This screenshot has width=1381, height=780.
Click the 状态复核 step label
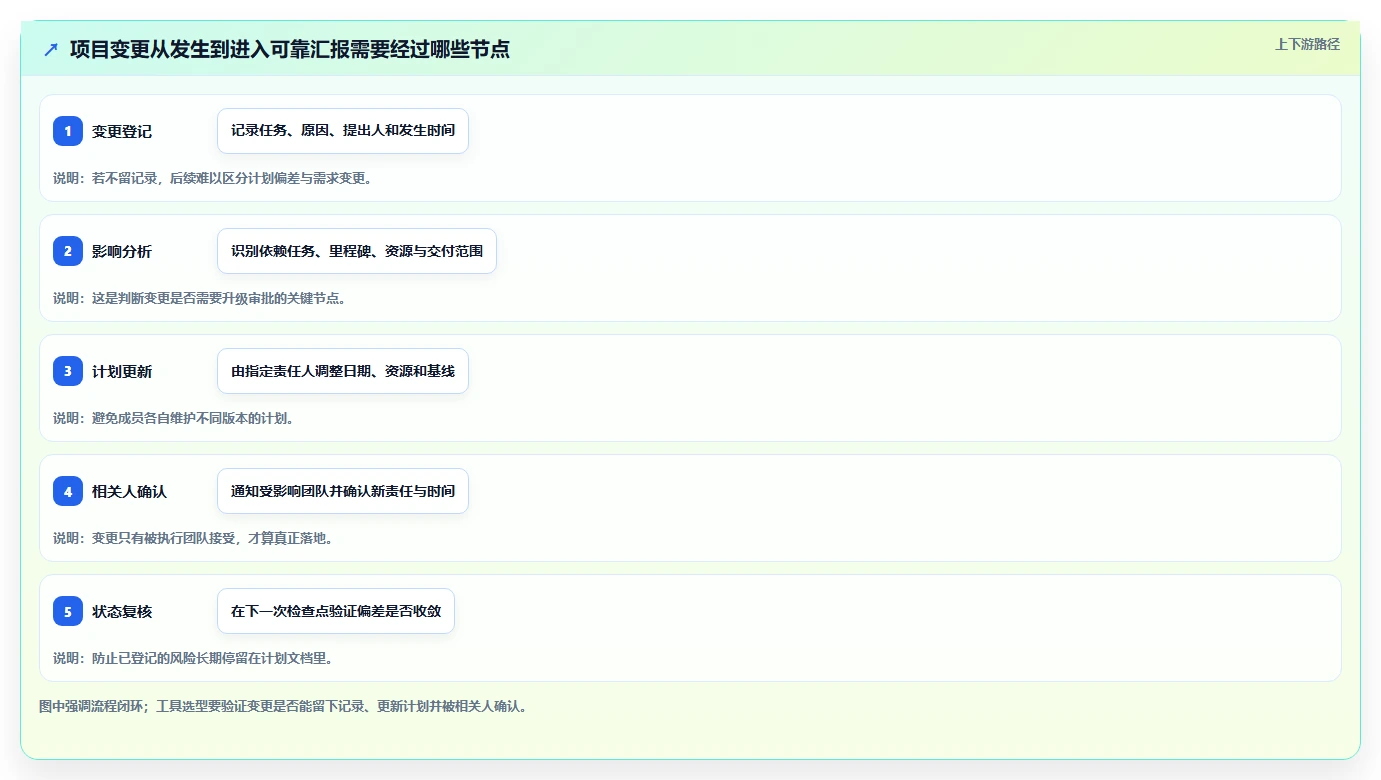122,611
